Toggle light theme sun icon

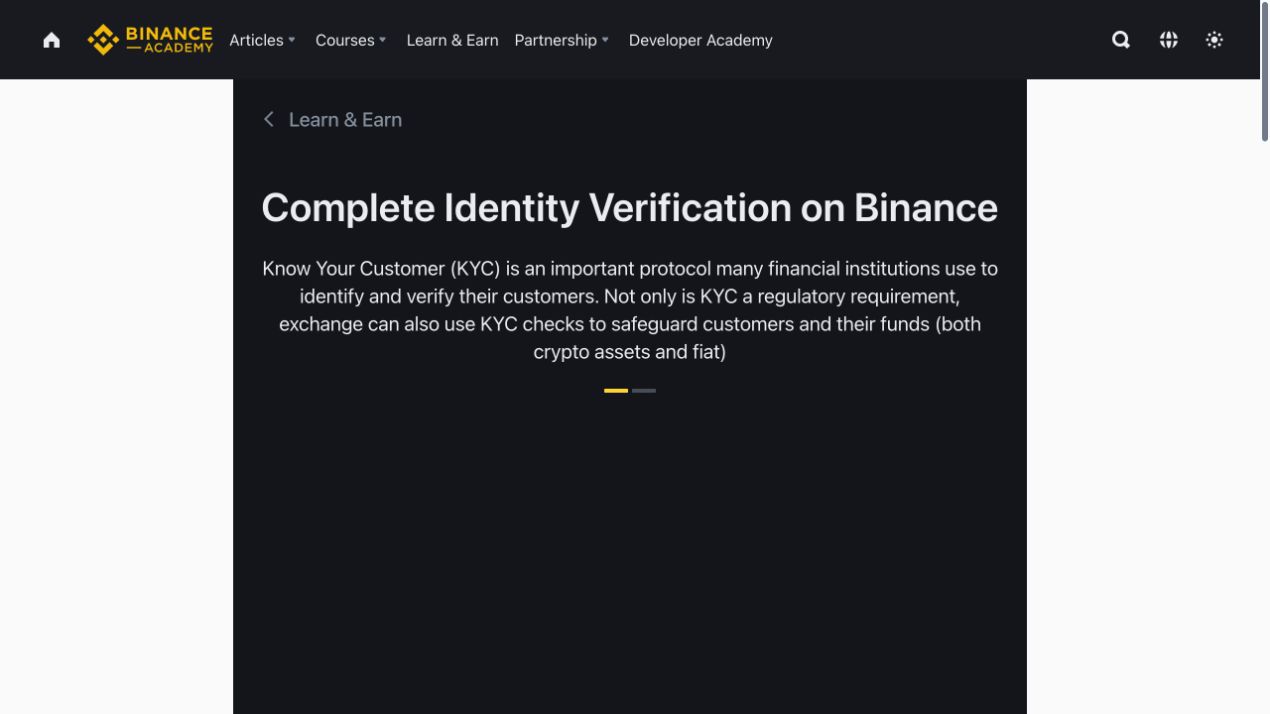1214,40
